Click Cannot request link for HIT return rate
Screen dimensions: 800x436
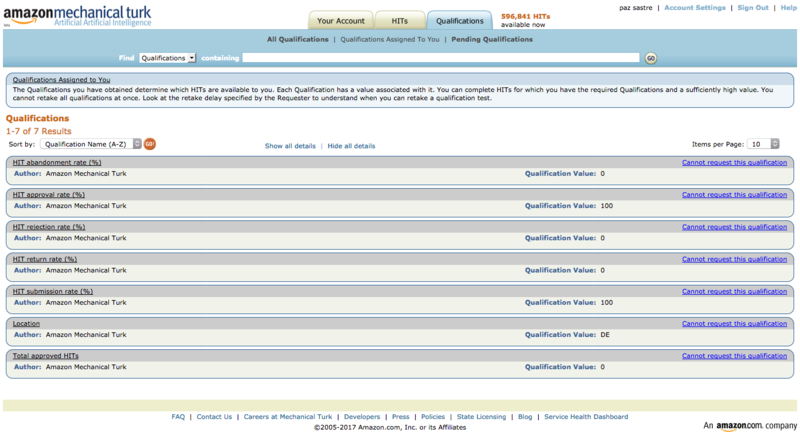(x=735, y=259)
